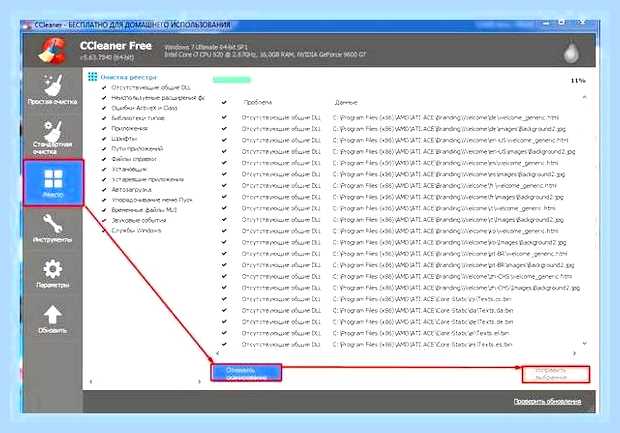Click left arrow of the category list scrollbar

coord(91,382)
